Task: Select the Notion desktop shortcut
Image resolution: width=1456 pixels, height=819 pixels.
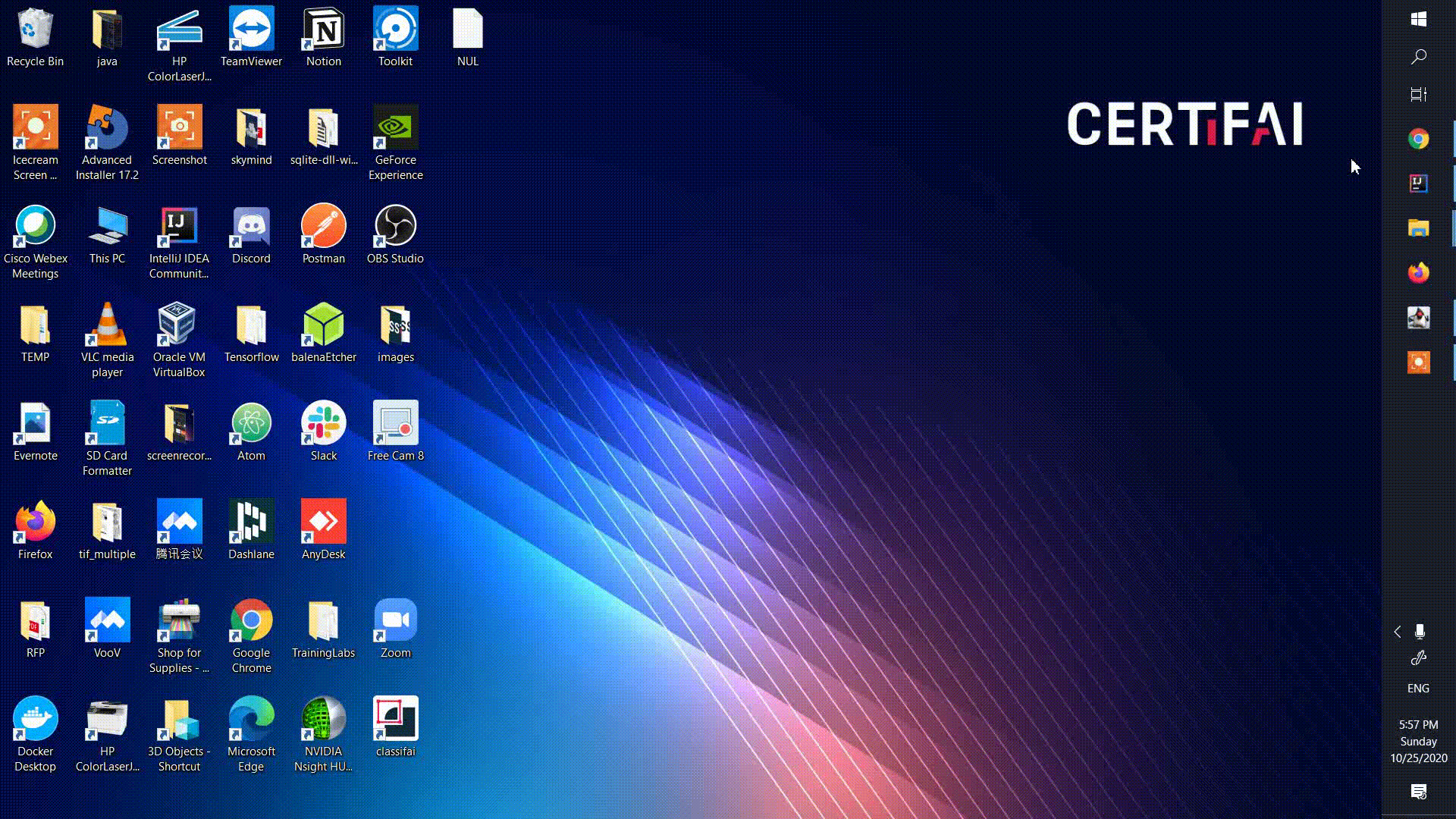Action: click(x=324, y=30)
